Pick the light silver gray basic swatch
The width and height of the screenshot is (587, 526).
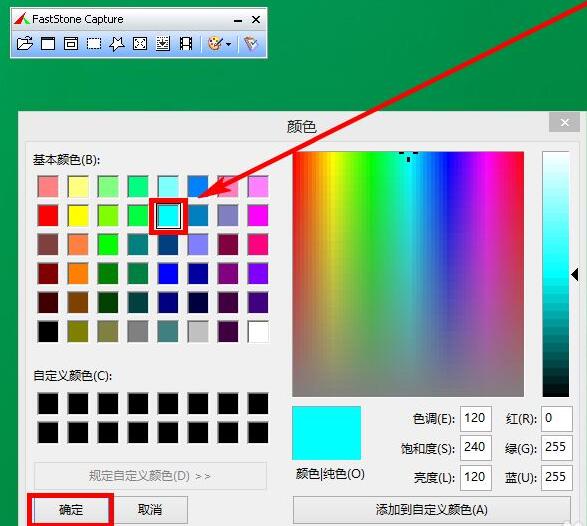(198, 332)
